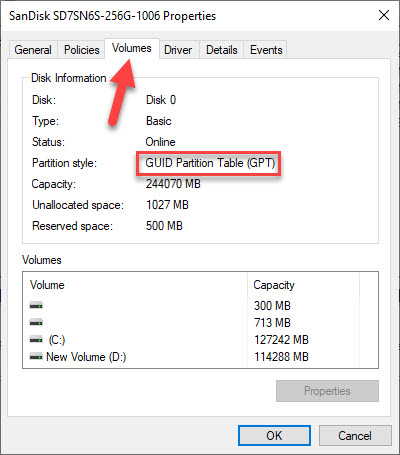Go to the Events tab

coord(266,50)
